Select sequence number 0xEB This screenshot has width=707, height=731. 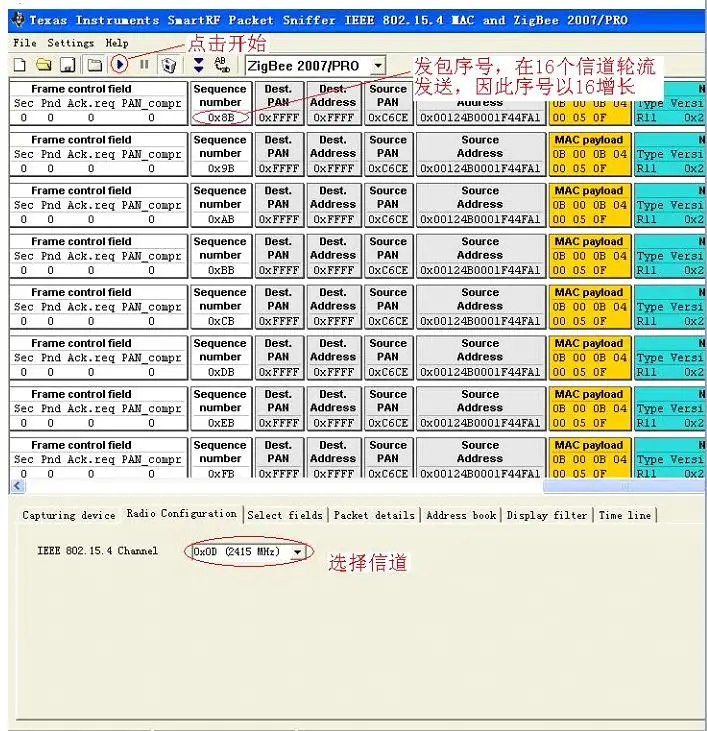221,423
